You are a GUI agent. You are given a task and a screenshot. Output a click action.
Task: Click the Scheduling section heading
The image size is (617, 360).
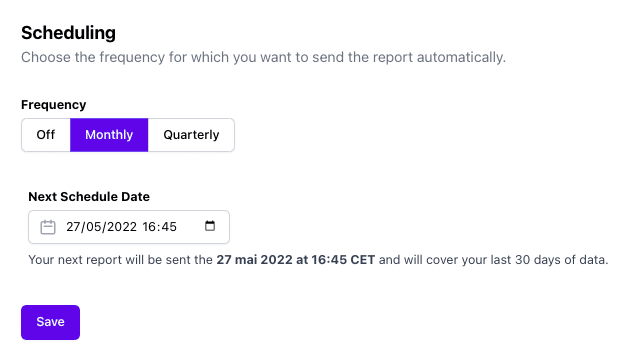(x=68, y=33)
